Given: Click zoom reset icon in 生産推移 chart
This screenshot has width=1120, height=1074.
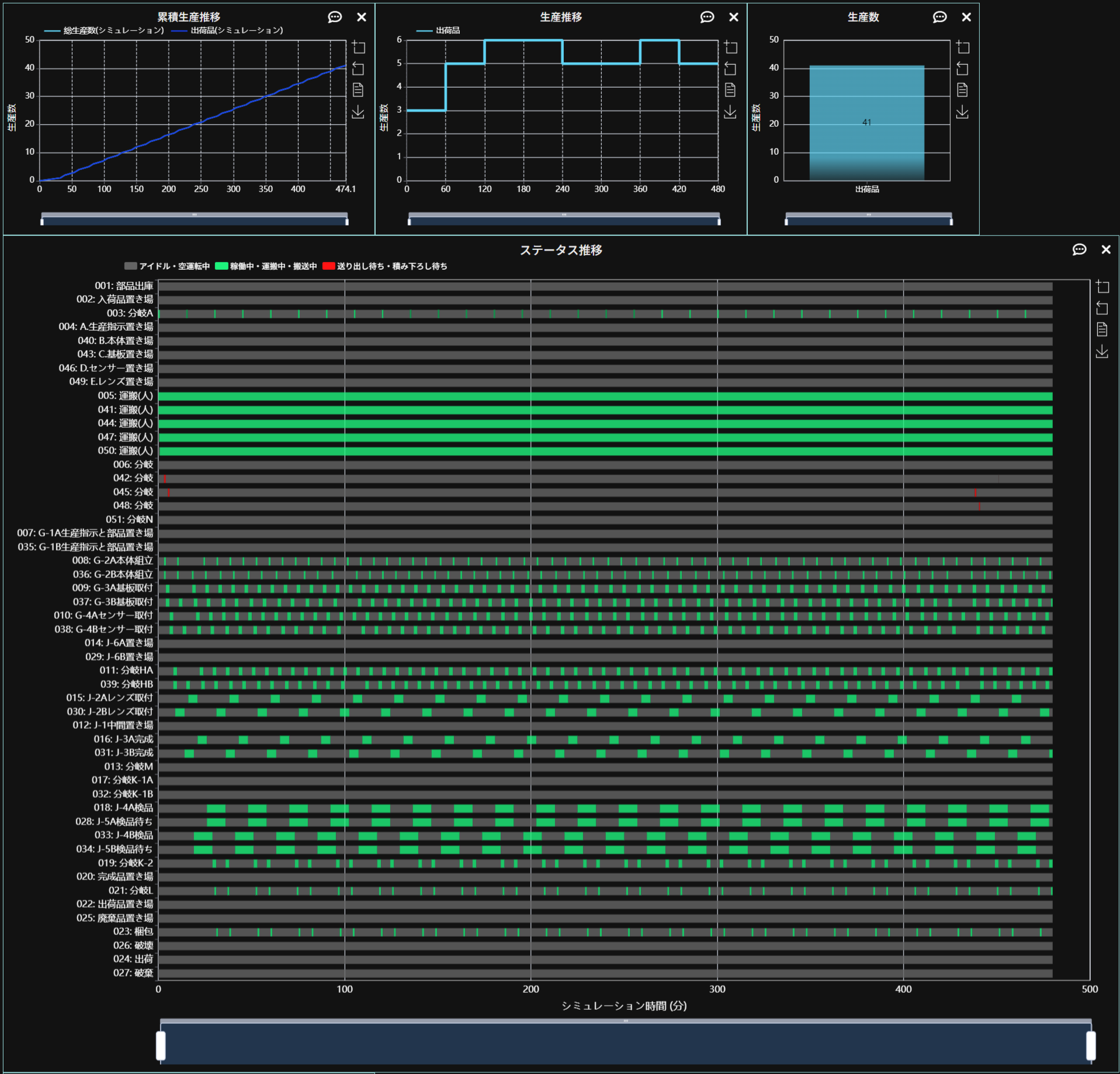Looking at the screenshot, I should [730, 69].
